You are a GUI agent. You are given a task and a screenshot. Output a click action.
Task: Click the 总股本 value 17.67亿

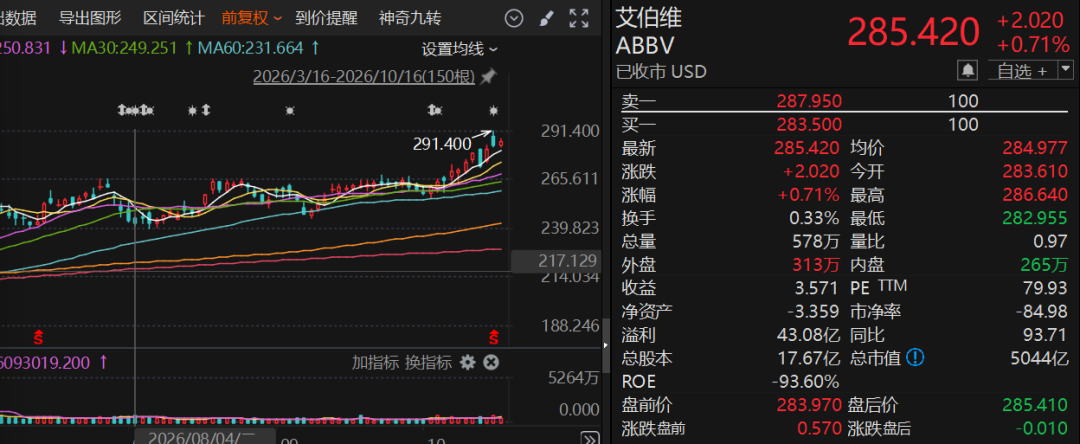[808, 359]
